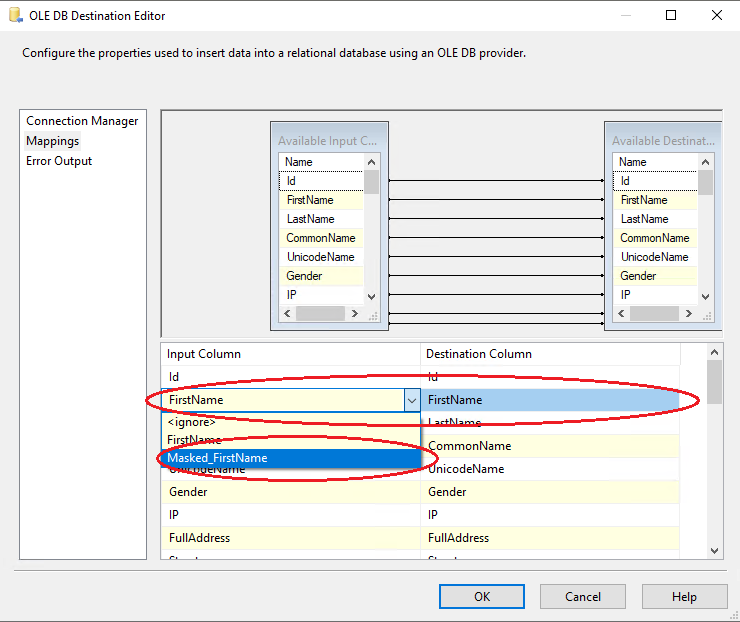
Task: Open the Error Output page
Action: 59,161
